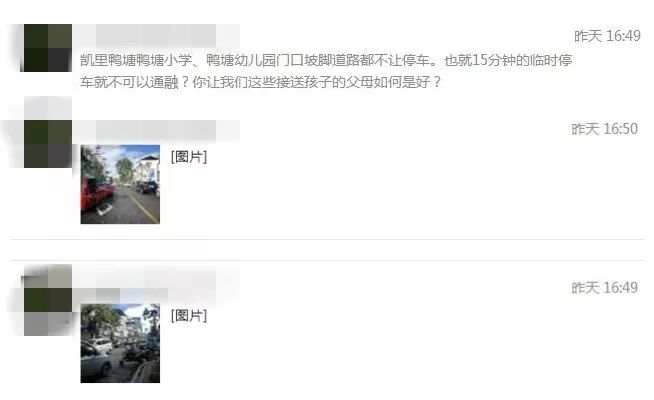Select [图片] label next to red car photo
This screenshot has height=400, width=654.
[189, 157]
